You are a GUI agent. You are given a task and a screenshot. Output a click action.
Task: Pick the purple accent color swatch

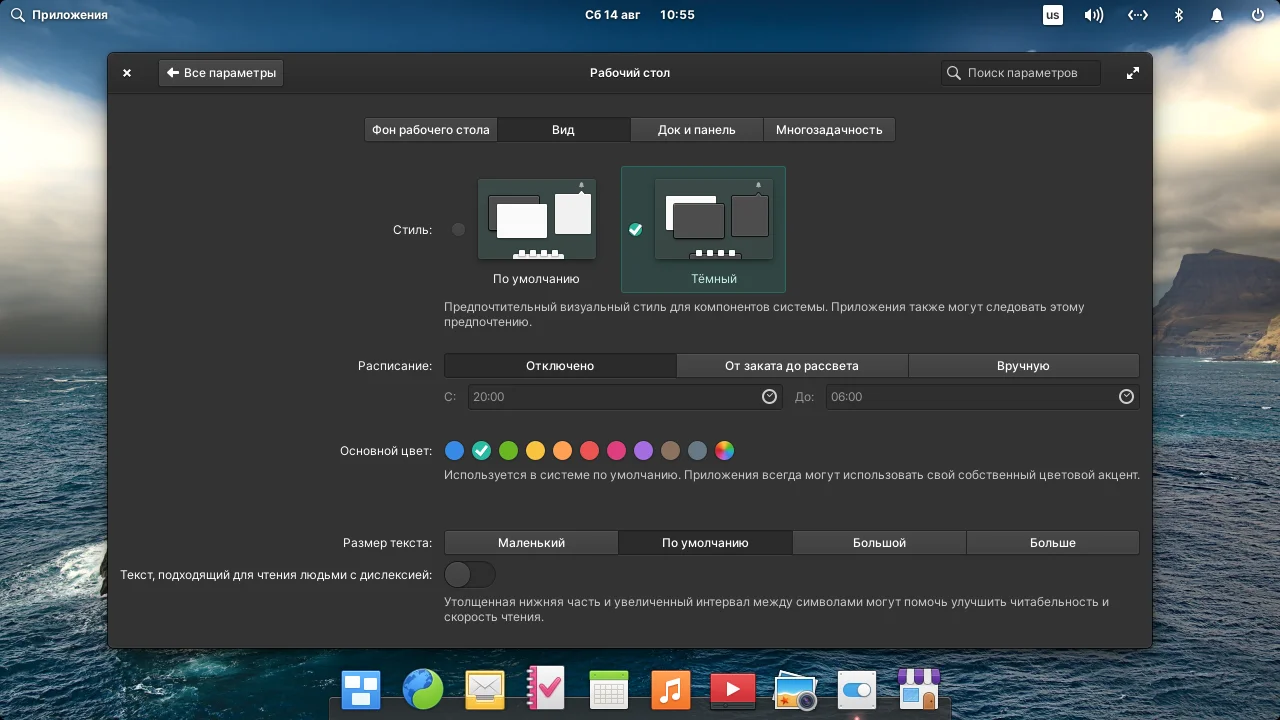click(x=643, y=450)
